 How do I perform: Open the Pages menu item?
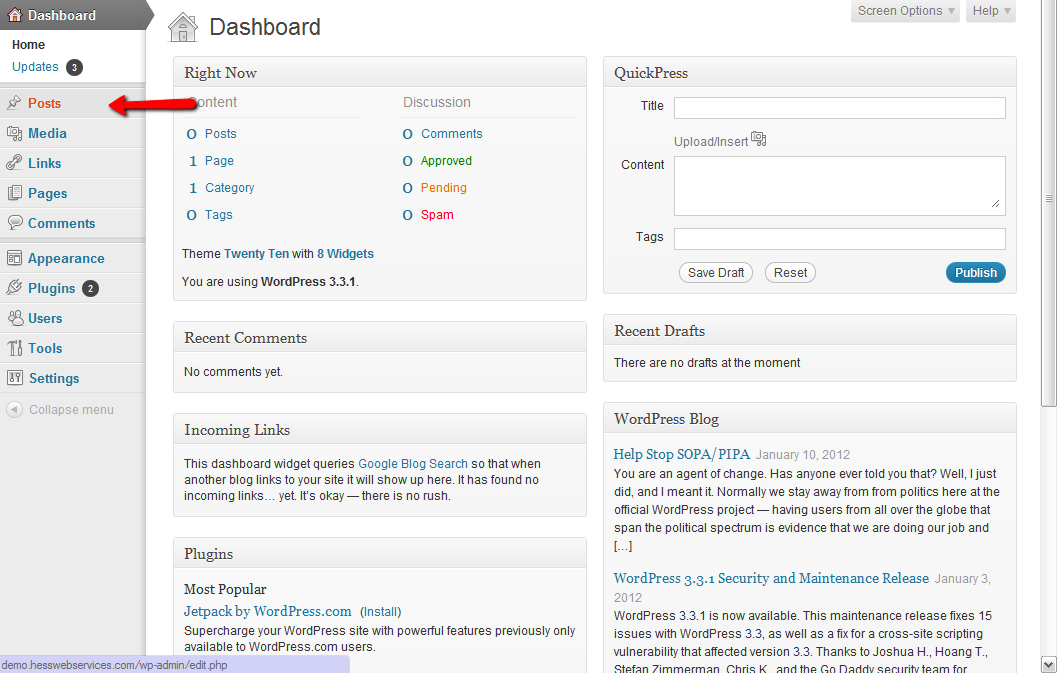(47, 194)
